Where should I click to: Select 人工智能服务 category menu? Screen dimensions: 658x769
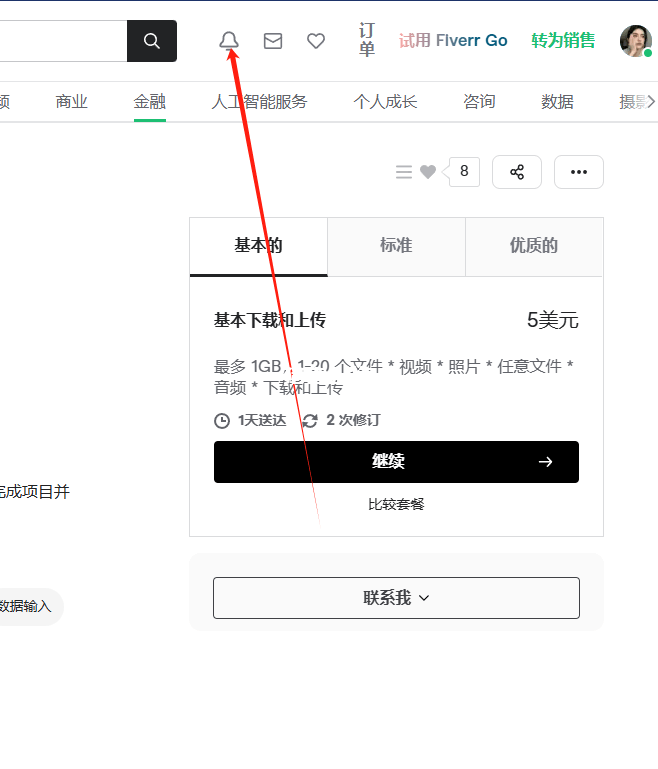[x=259, y=102]
